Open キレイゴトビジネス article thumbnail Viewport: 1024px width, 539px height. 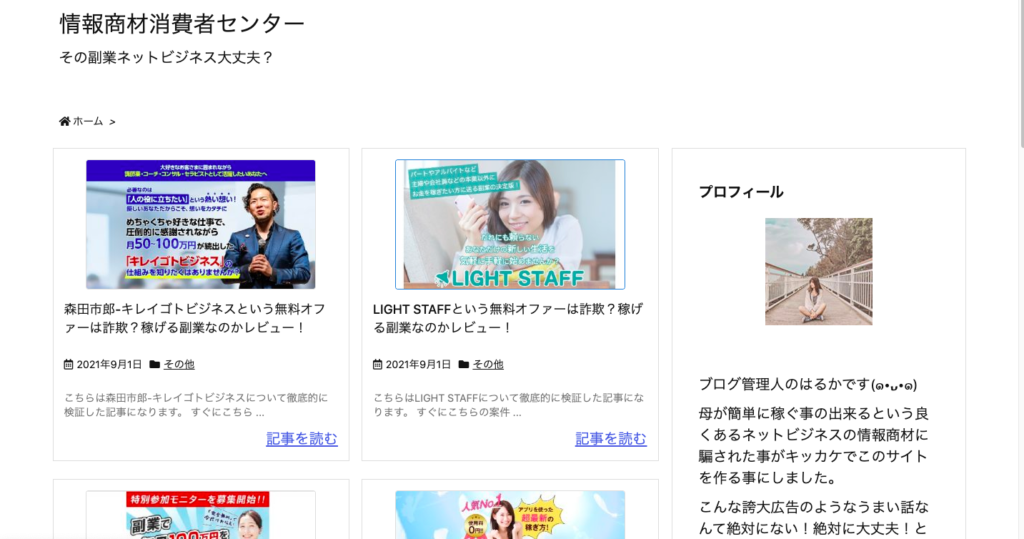click(x=200, y=224)
